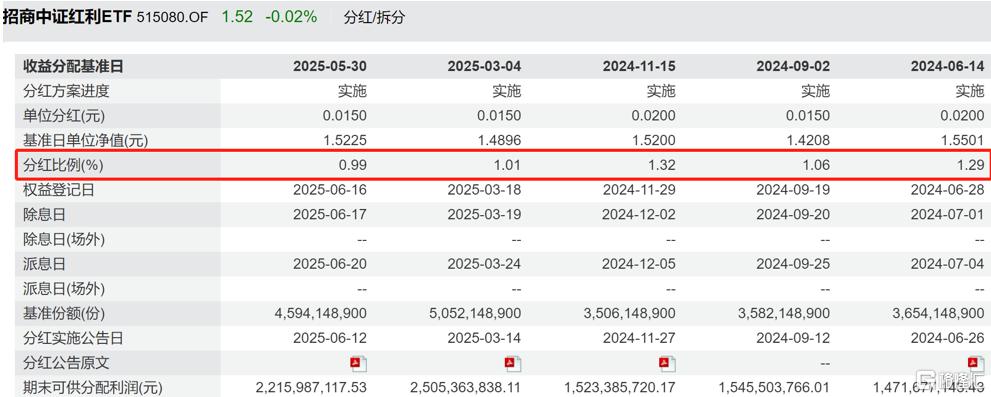Click the 权益登记日 row label
991x397 pixels.
click(x=59, y=190)
